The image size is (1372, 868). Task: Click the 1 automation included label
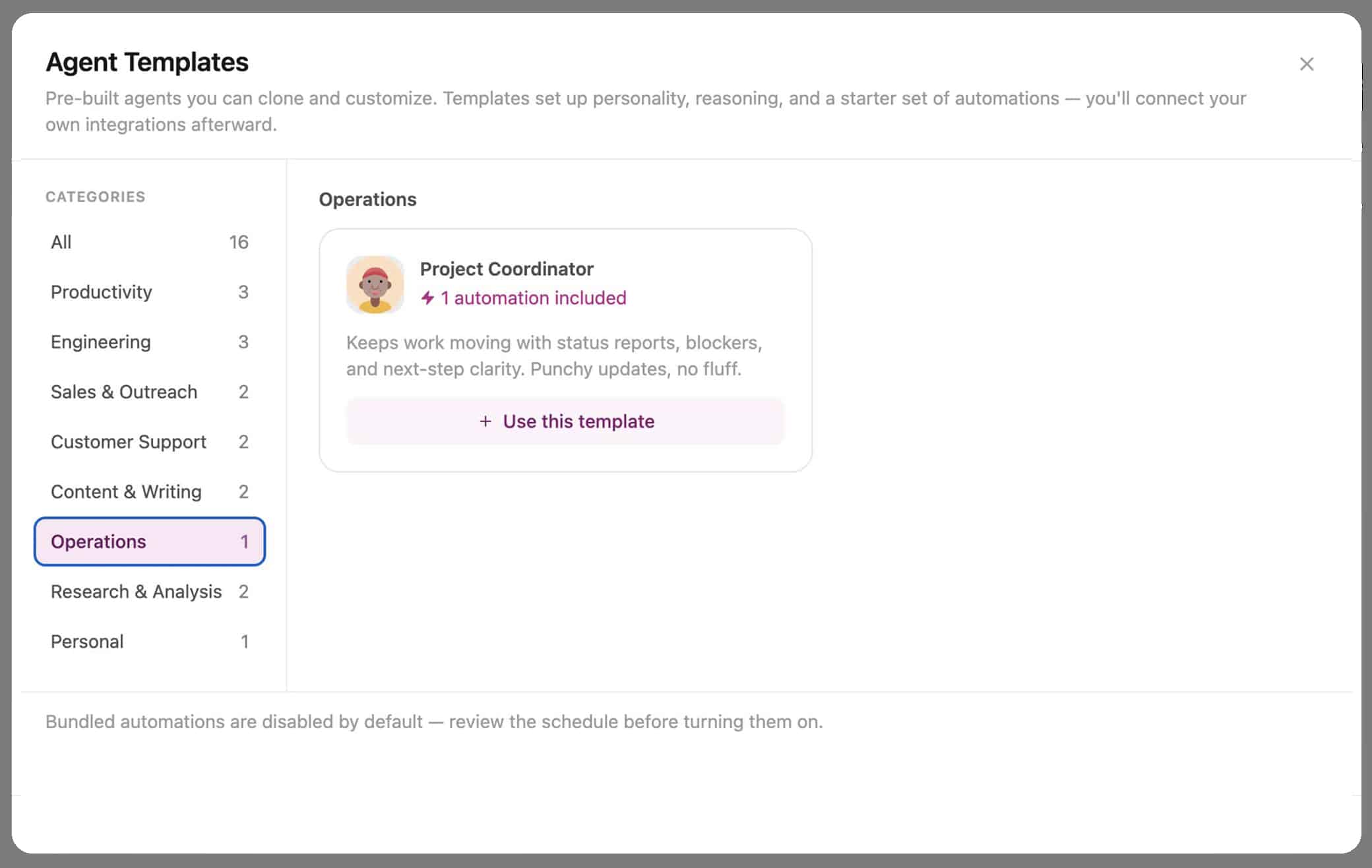coord(534,298)
